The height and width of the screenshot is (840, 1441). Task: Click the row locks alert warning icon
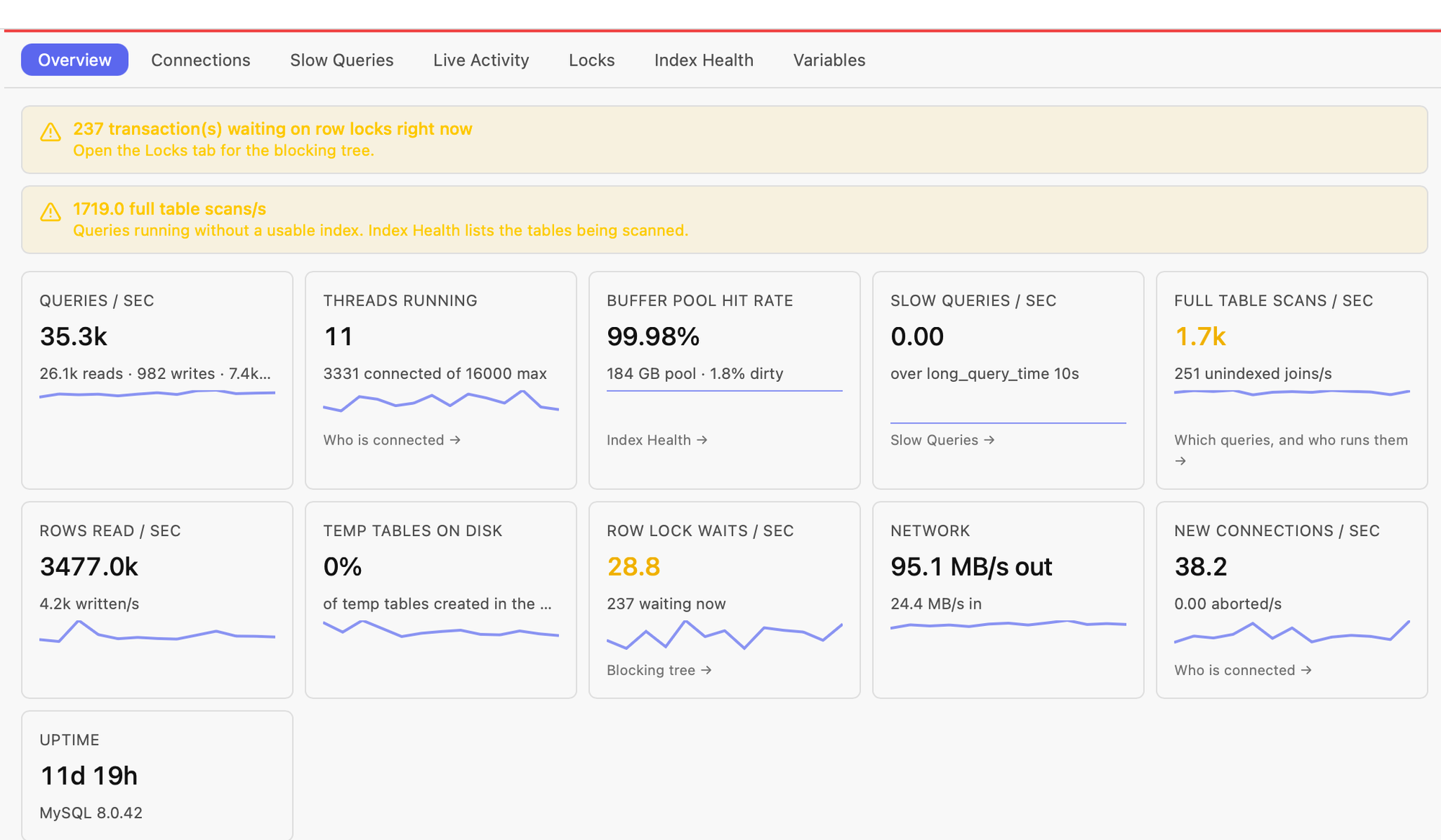pos(50,132)
